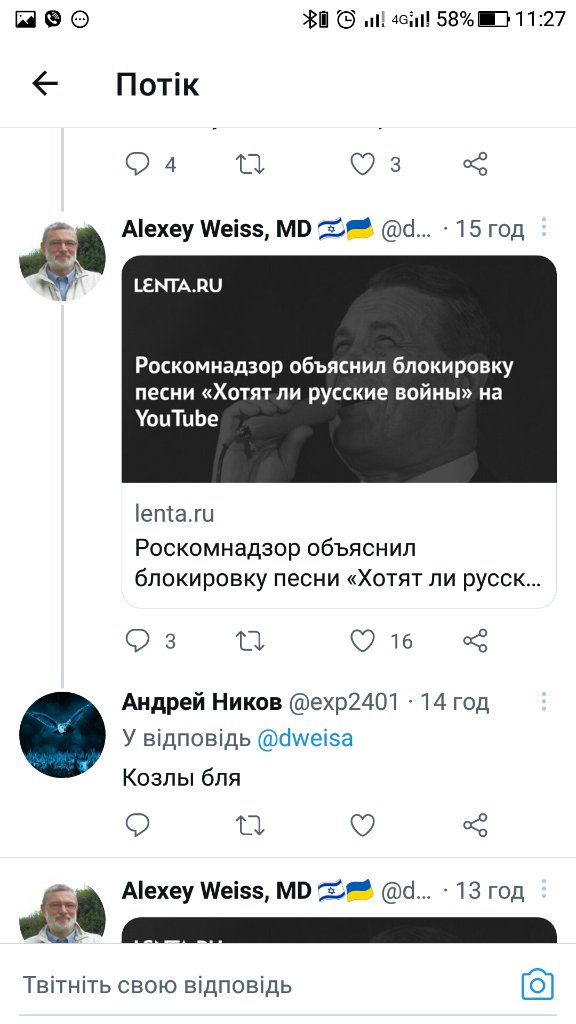Like the top tweet with 3 likes
Viewport: 576px width, 1024px height.
click(362, 164)
